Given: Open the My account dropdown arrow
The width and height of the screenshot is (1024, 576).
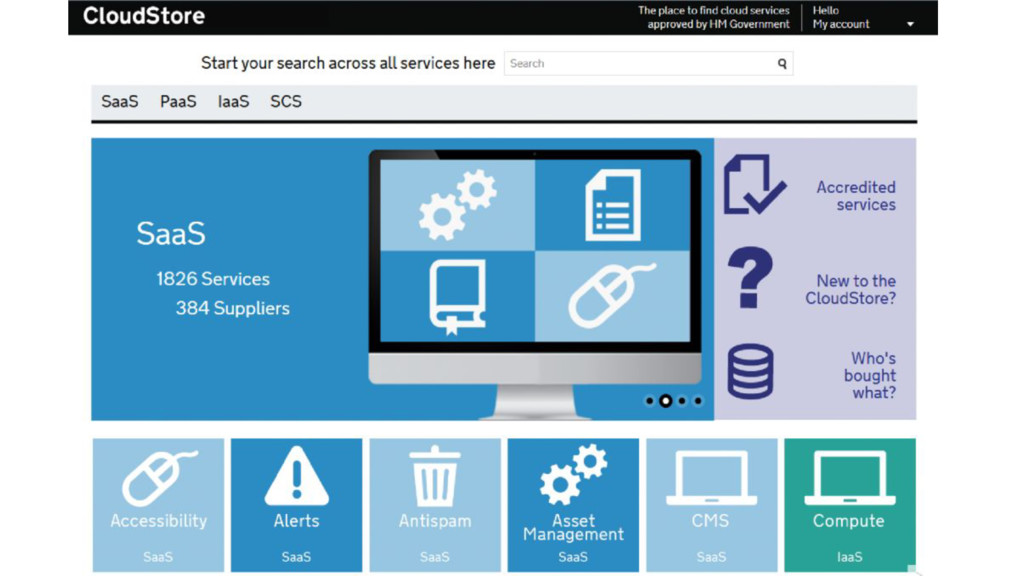Looking at the screenshot, I should pyautogui.click(x=910, y=25).
